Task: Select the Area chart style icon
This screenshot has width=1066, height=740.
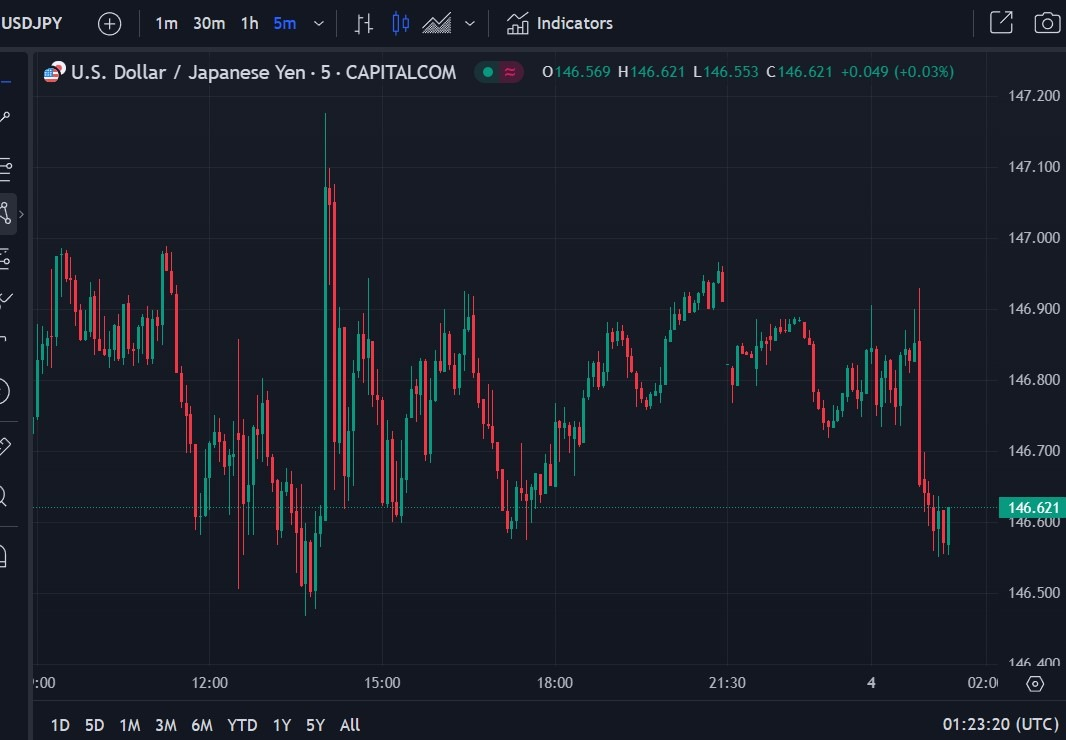Action: tap(436, 24)
